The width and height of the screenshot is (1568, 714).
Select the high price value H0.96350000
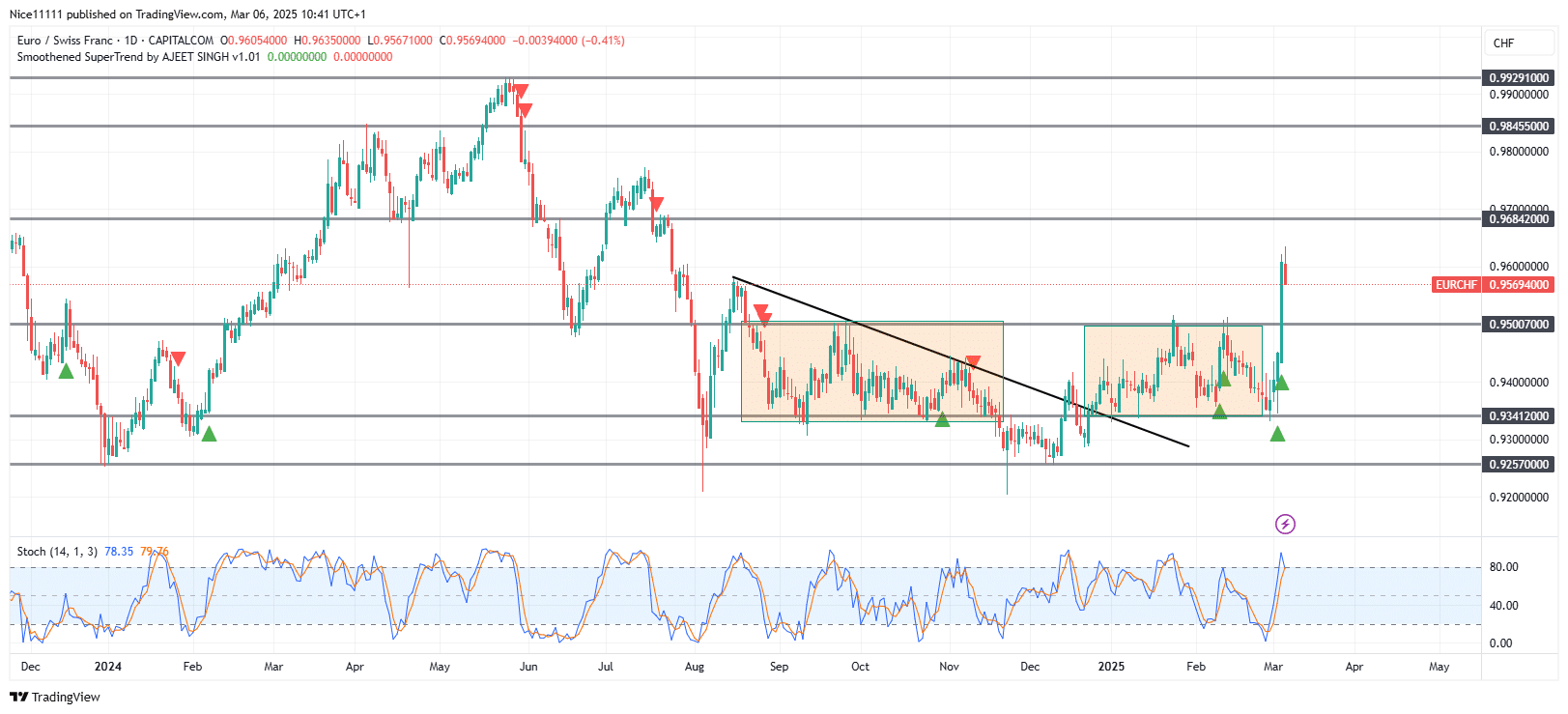328,41
